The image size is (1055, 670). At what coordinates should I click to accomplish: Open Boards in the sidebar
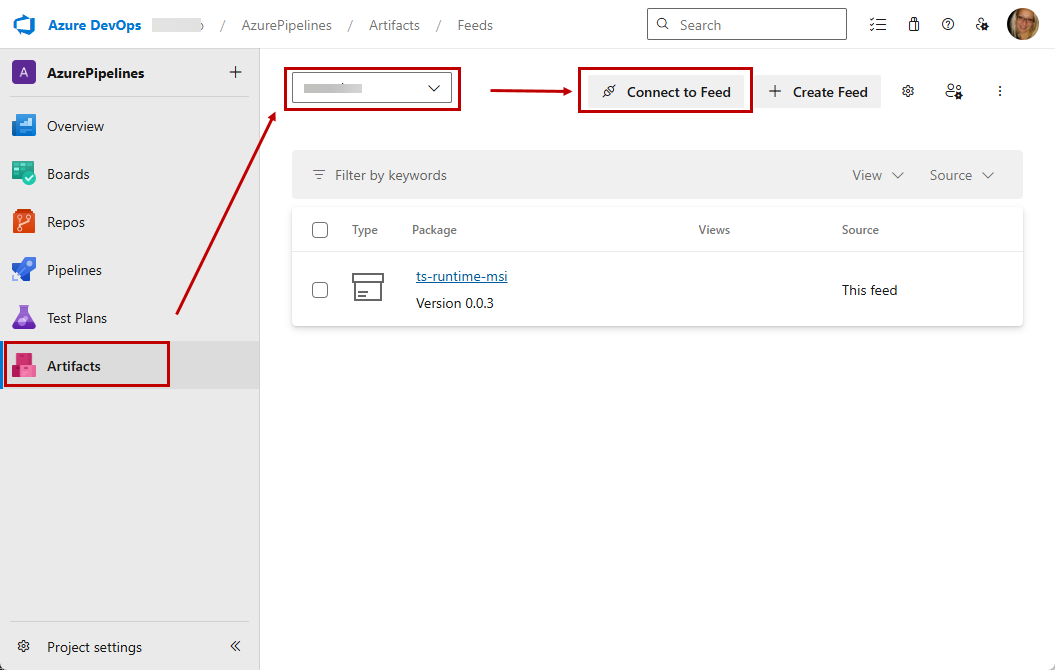click(x=130, y=174)
